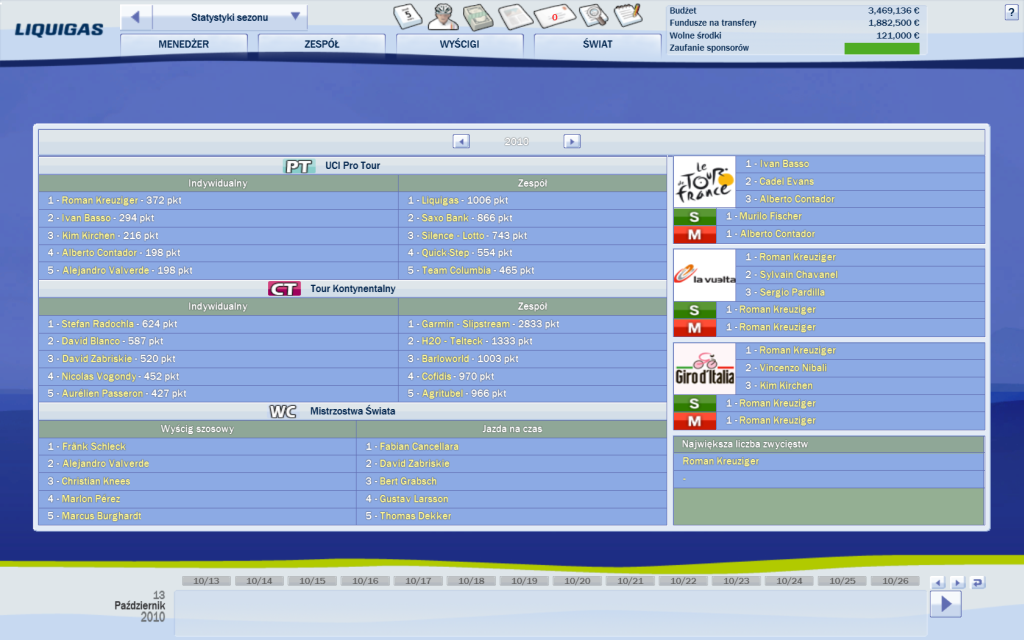
Task: Click the Liquigas team logo
Action: (x=59, y=29)
